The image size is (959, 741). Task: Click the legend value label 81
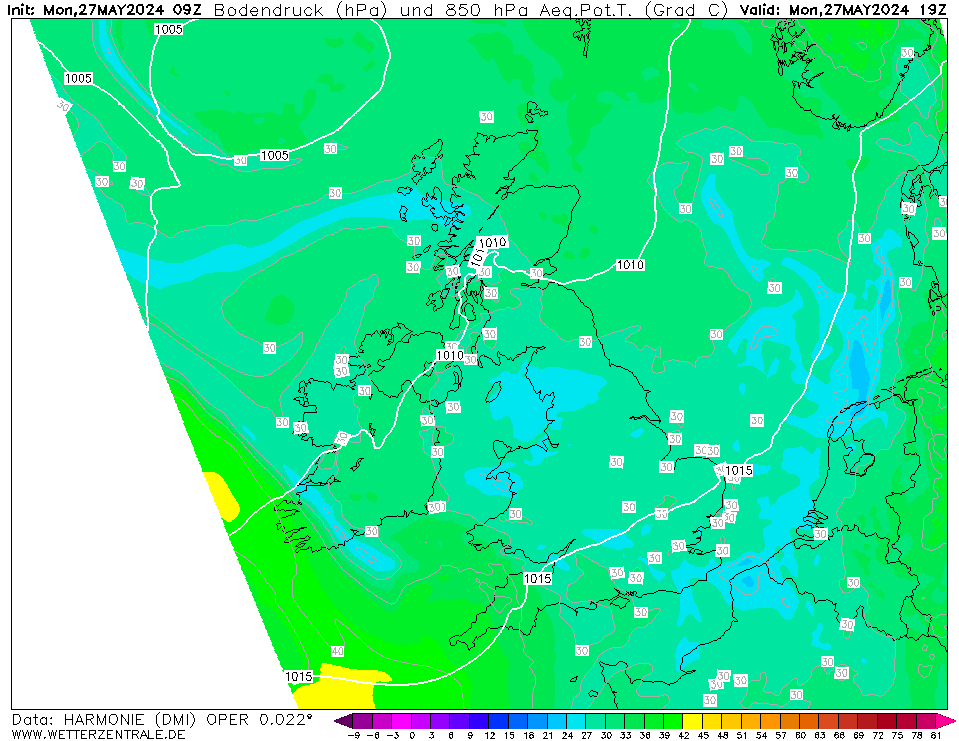click(936, 735)
